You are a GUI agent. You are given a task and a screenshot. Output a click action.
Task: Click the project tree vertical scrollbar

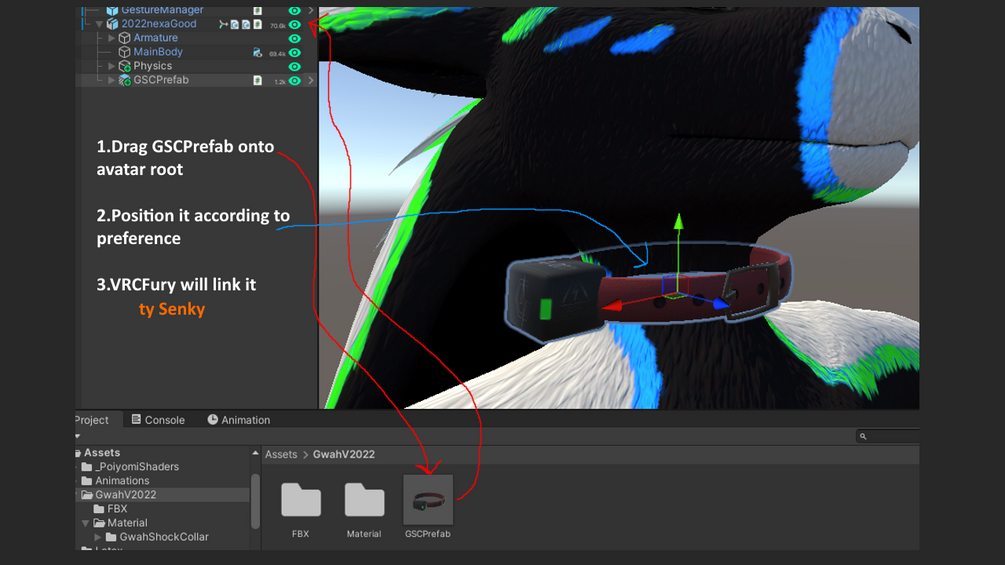click(x=255, y=501)
